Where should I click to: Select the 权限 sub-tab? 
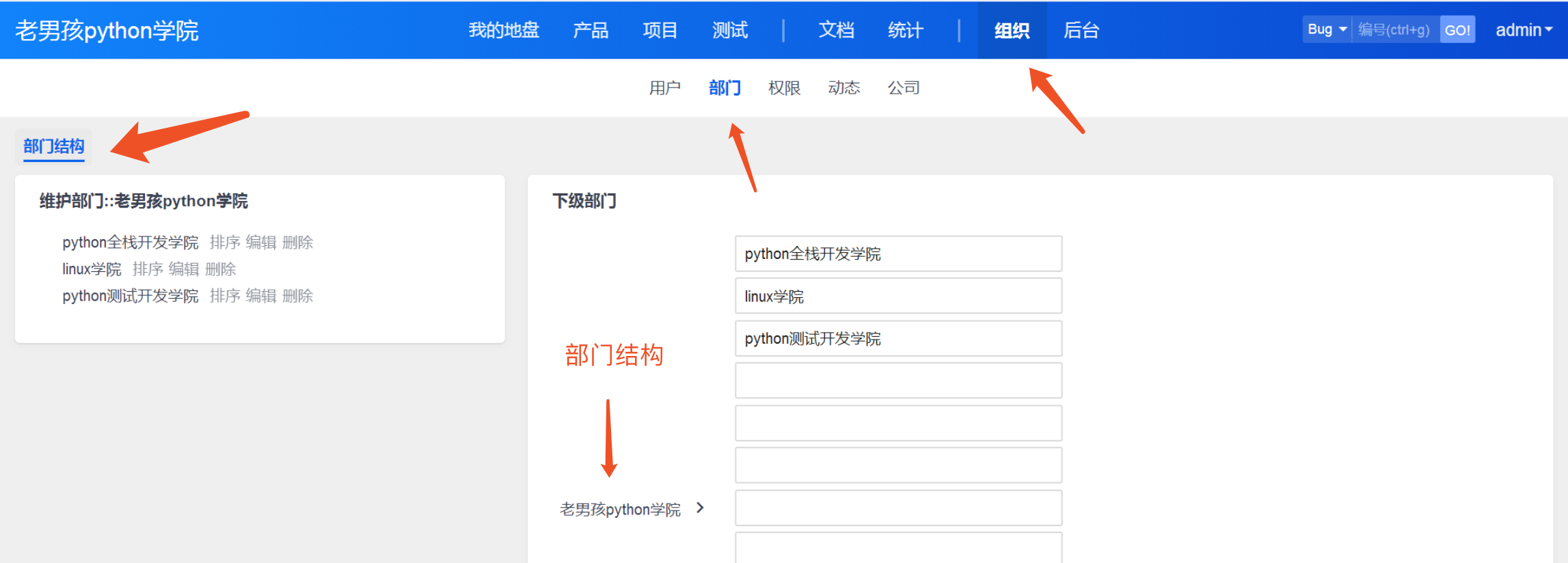[x=784, y=87]
